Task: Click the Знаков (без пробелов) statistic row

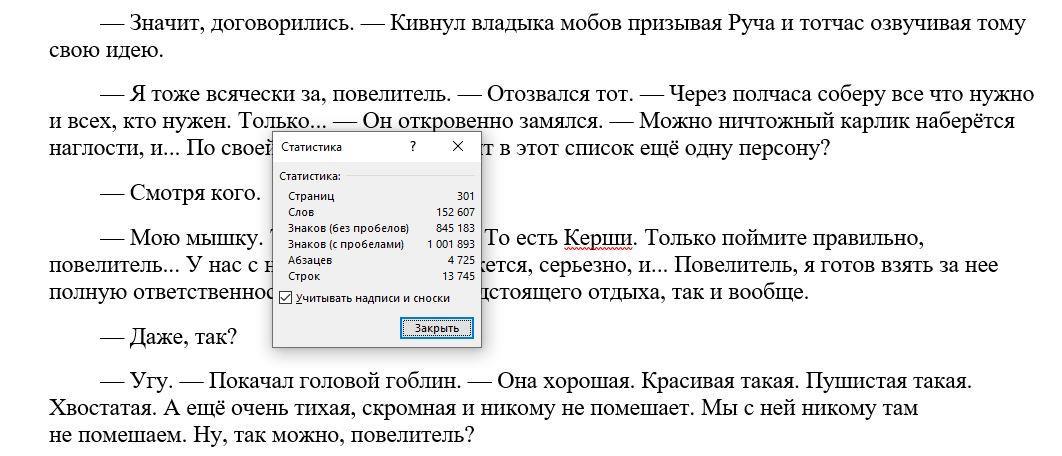Action: (x=381, y=228)
